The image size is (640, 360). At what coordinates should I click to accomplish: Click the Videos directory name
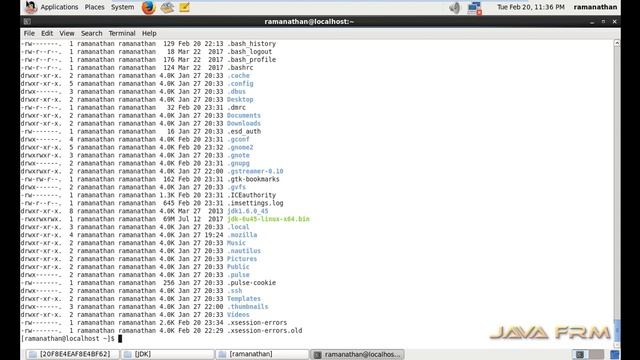[x=238, y=315]
